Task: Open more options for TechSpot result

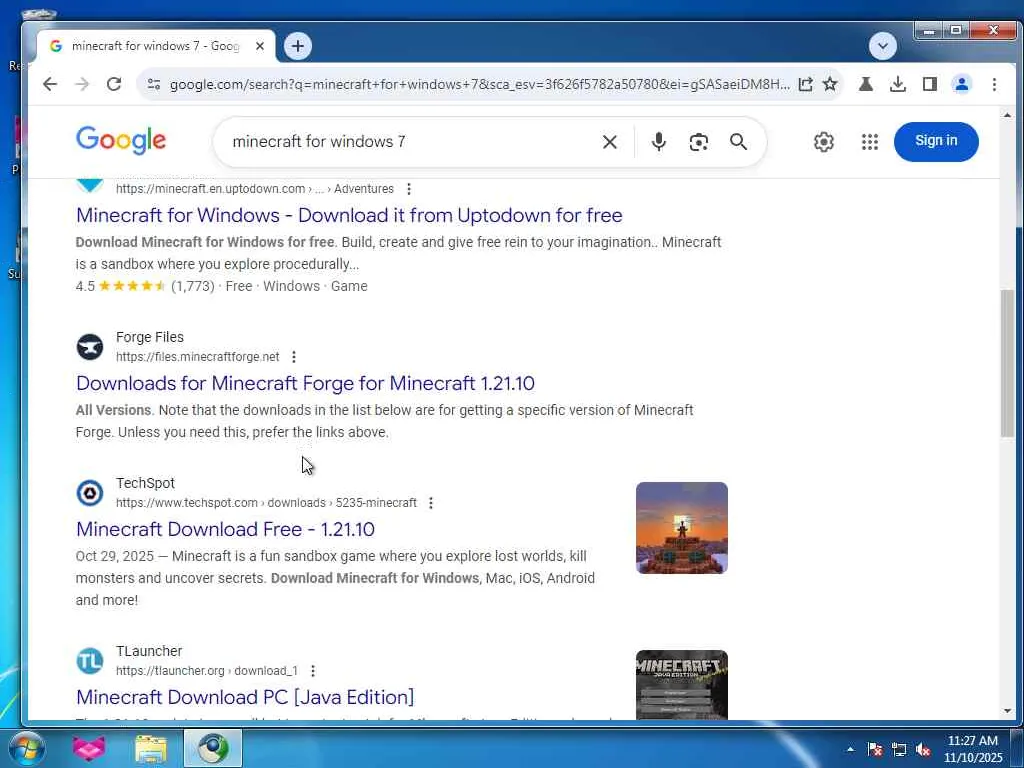Action: (x=431, y=503)
